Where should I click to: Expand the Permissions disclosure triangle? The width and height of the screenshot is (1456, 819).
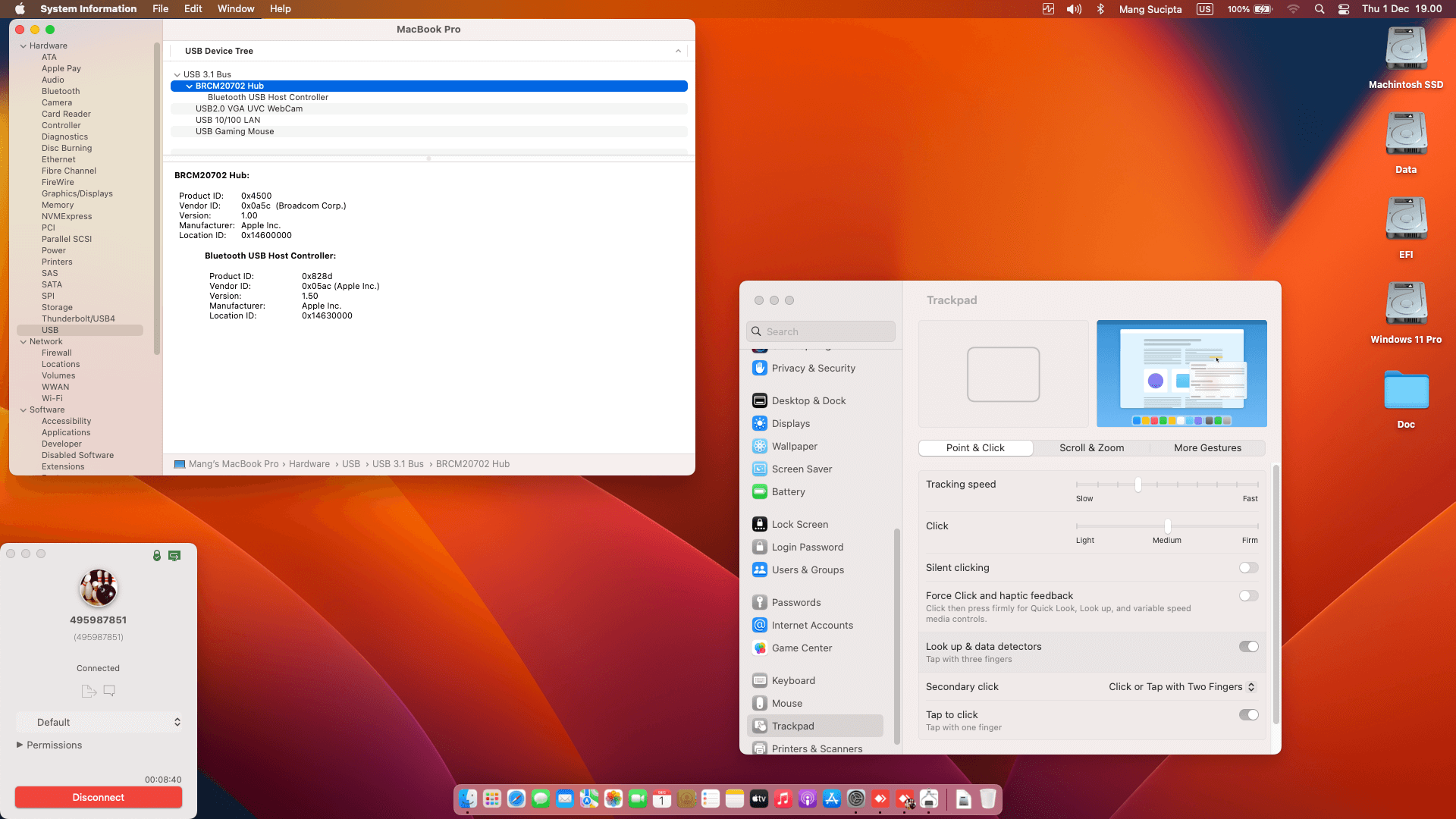20,745
